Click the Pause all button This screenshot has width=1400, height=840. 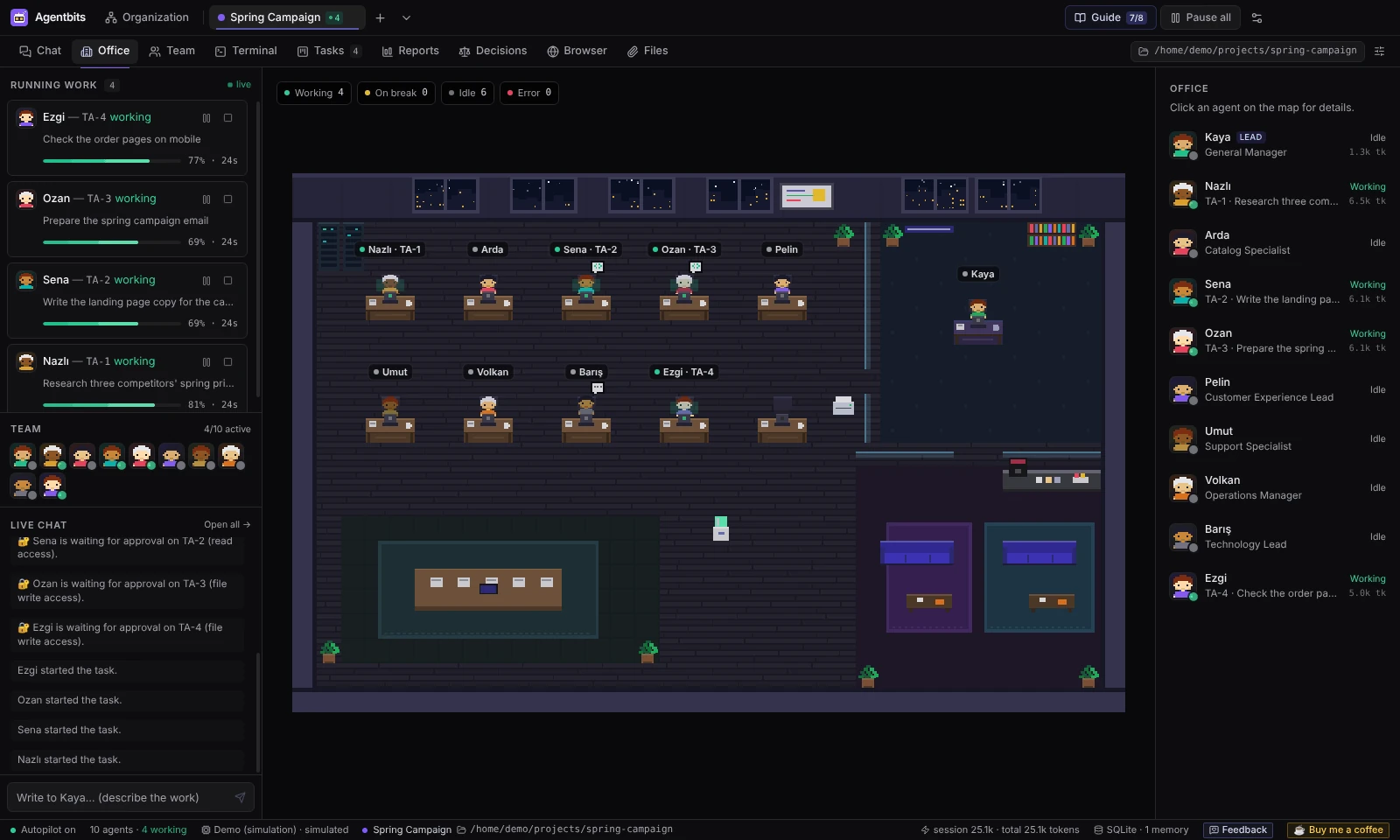1200,17
